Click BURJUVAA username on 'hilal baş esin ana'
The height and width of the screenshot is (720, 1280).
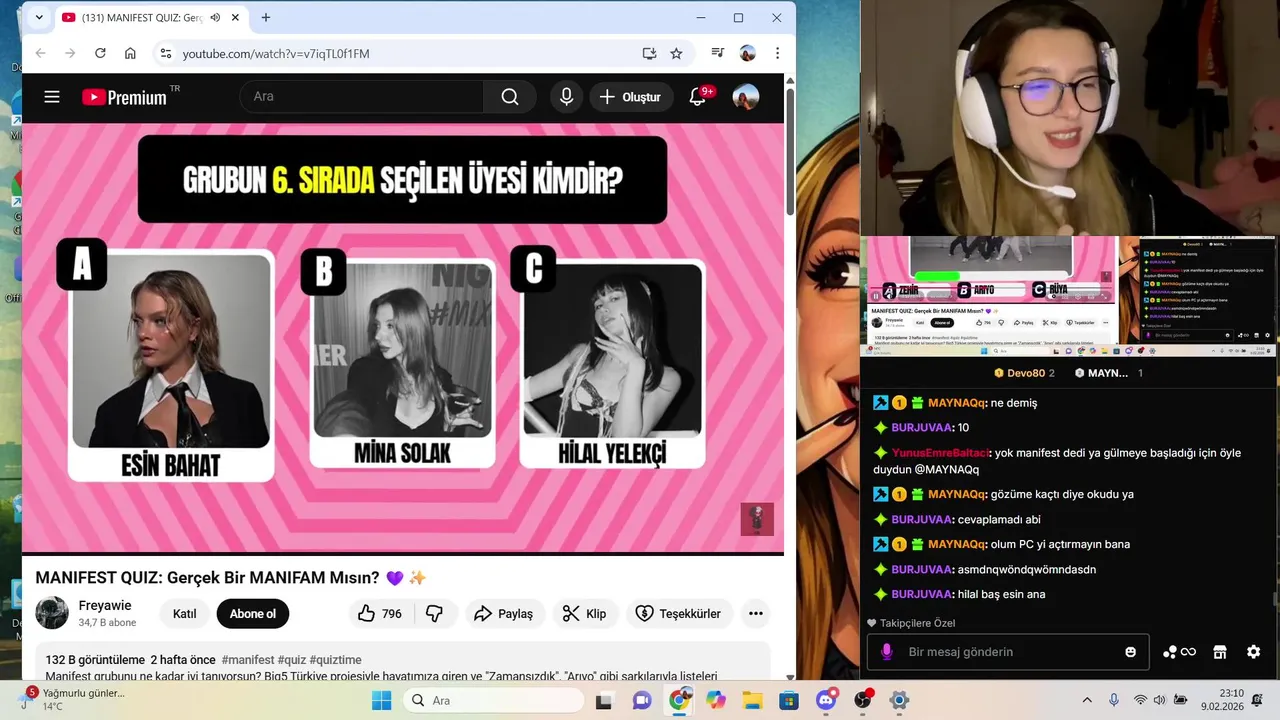[x=921, y=594]
